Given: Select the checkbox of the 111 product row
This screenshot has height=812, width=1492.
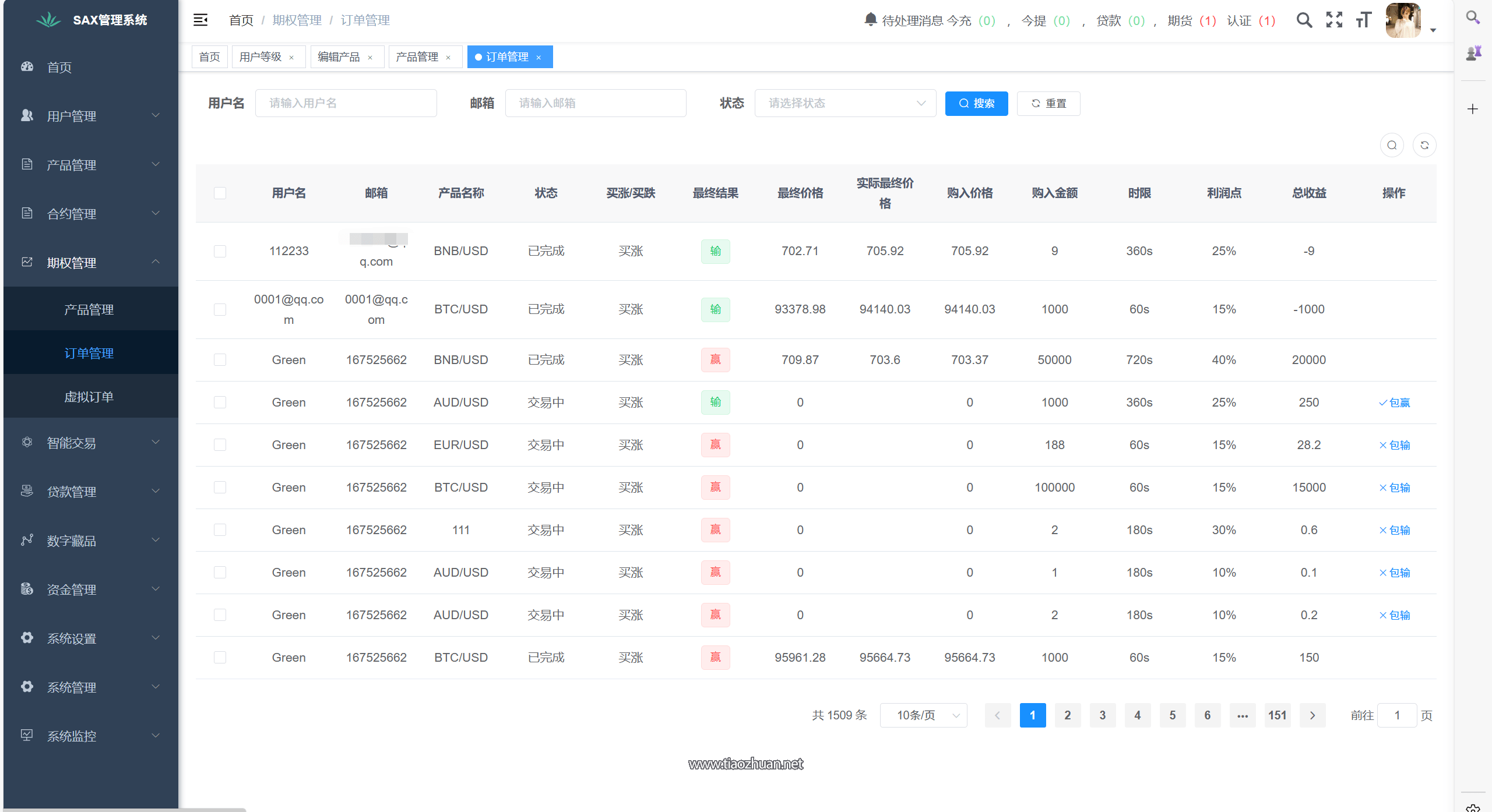Looking at the screenshot, I should pos(220,530).
